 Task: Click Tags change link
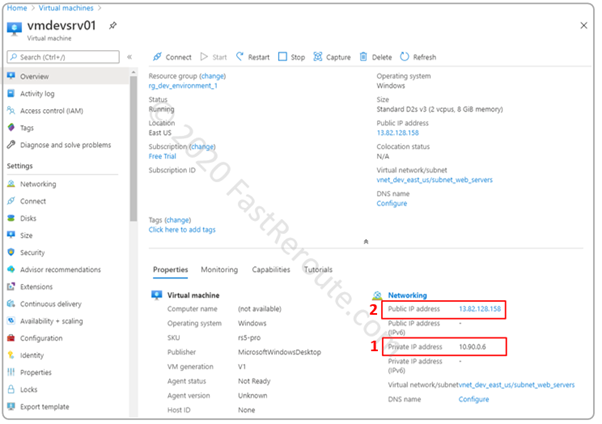coord(178,220)
